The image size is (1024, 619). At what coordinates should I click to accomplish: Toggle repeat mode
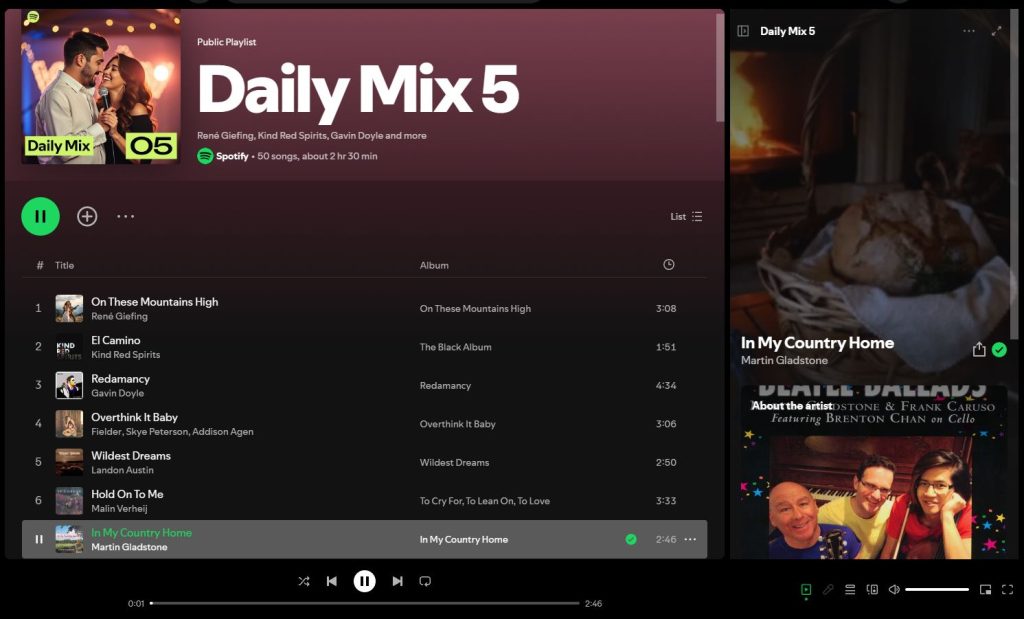pos(425,581)
